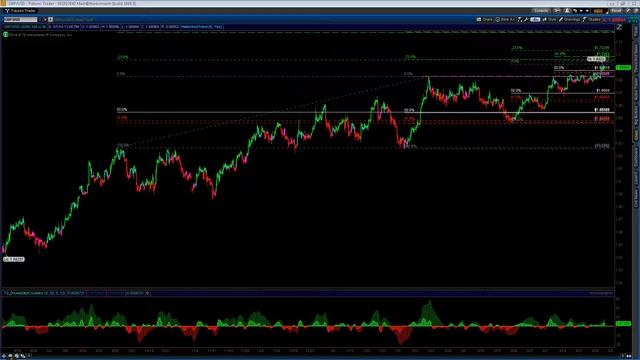
Task: Open the Futures Trader tab
Action: pos(21,11)
